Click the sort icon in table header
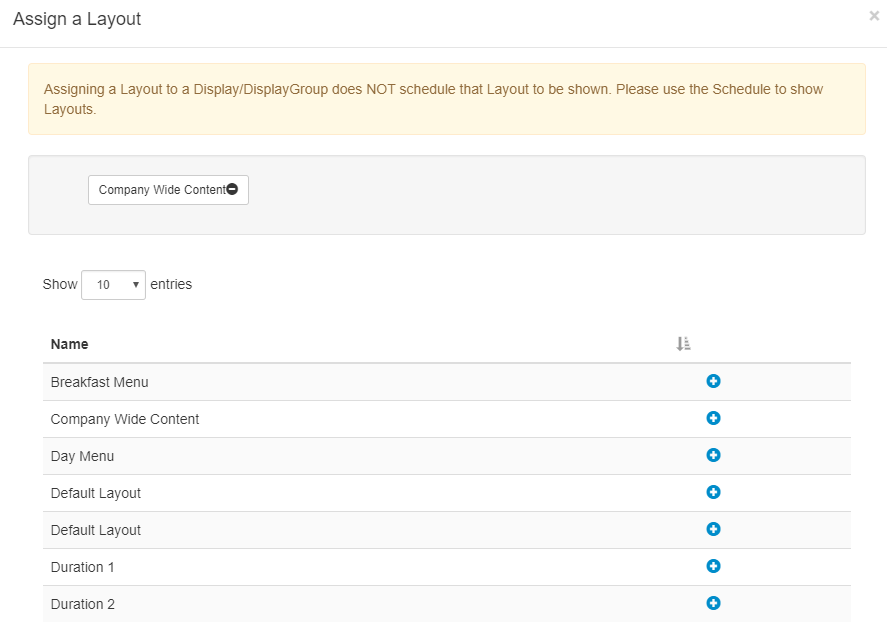This screenshot has width=887, height=622. tap(683, 344)
